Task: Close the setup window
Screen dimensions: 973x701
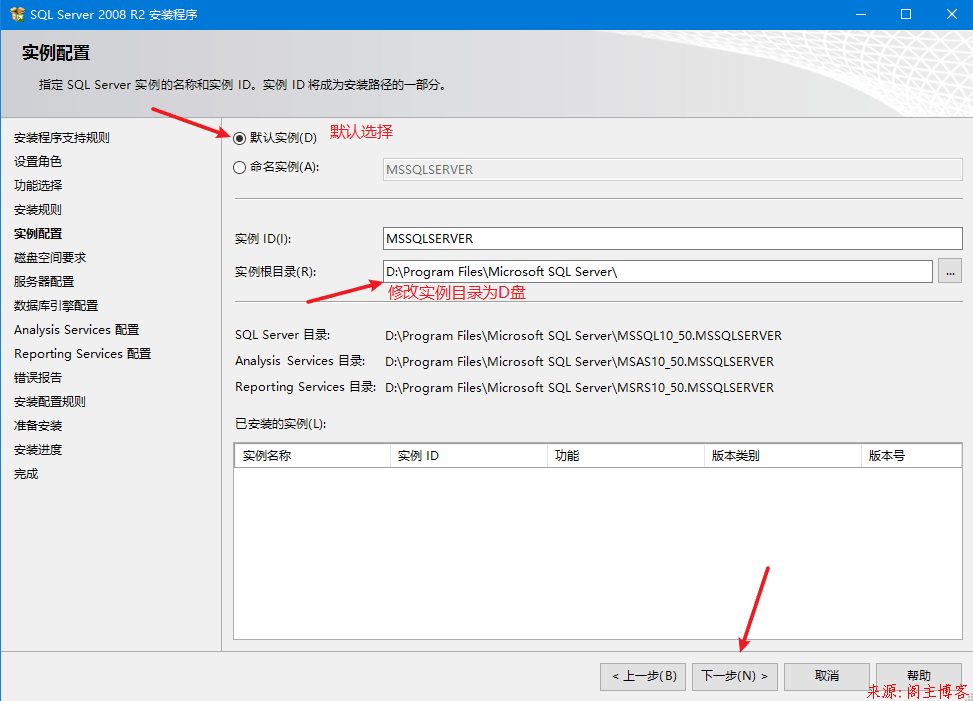Action: point(951,14)
